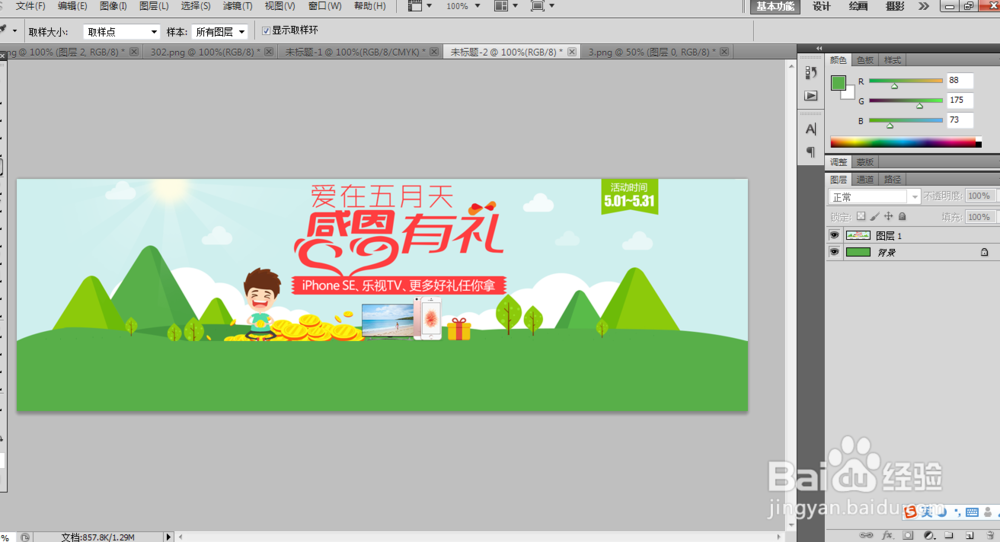Click the lock position icon

click(x=888, y=216)
